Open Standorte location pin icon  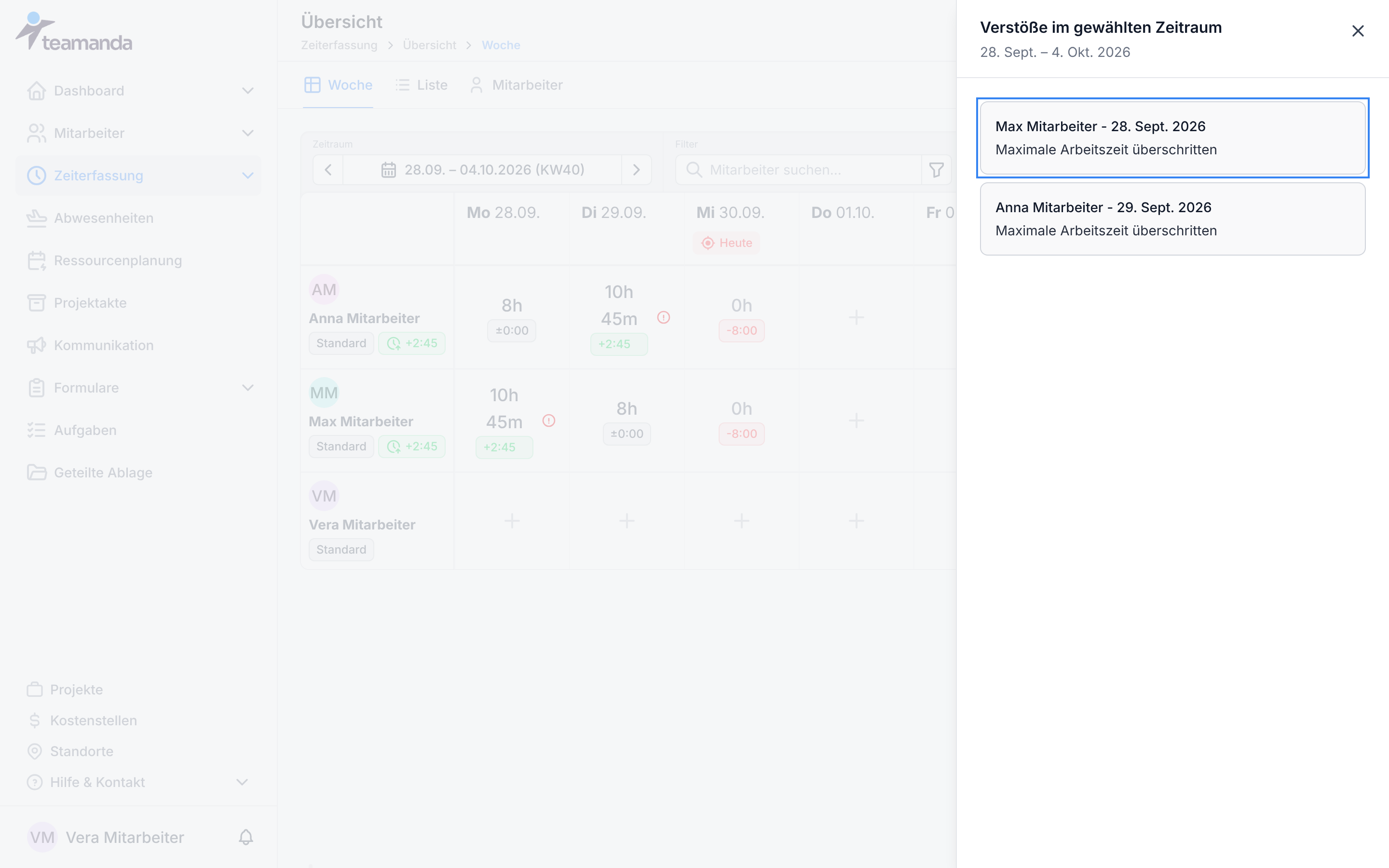34,751
